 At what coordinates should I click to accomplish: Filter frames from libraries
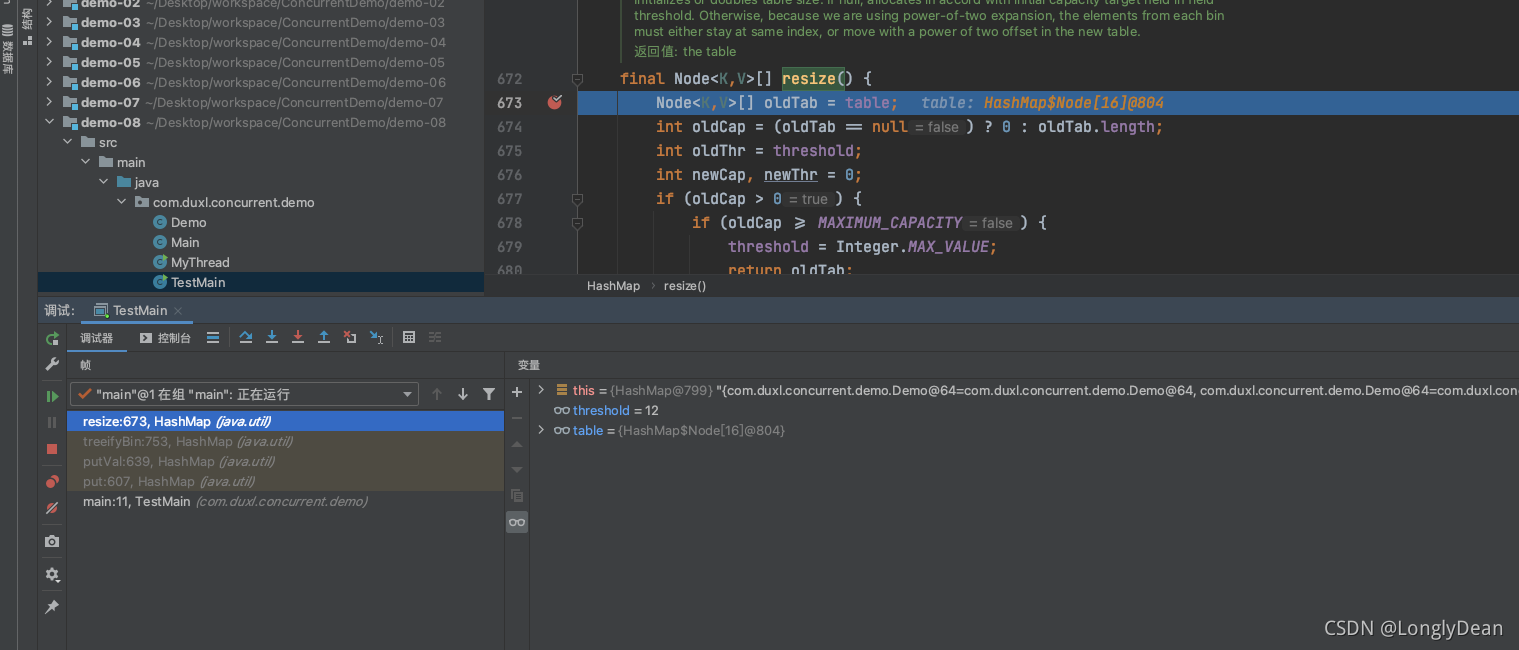[489, 394]
